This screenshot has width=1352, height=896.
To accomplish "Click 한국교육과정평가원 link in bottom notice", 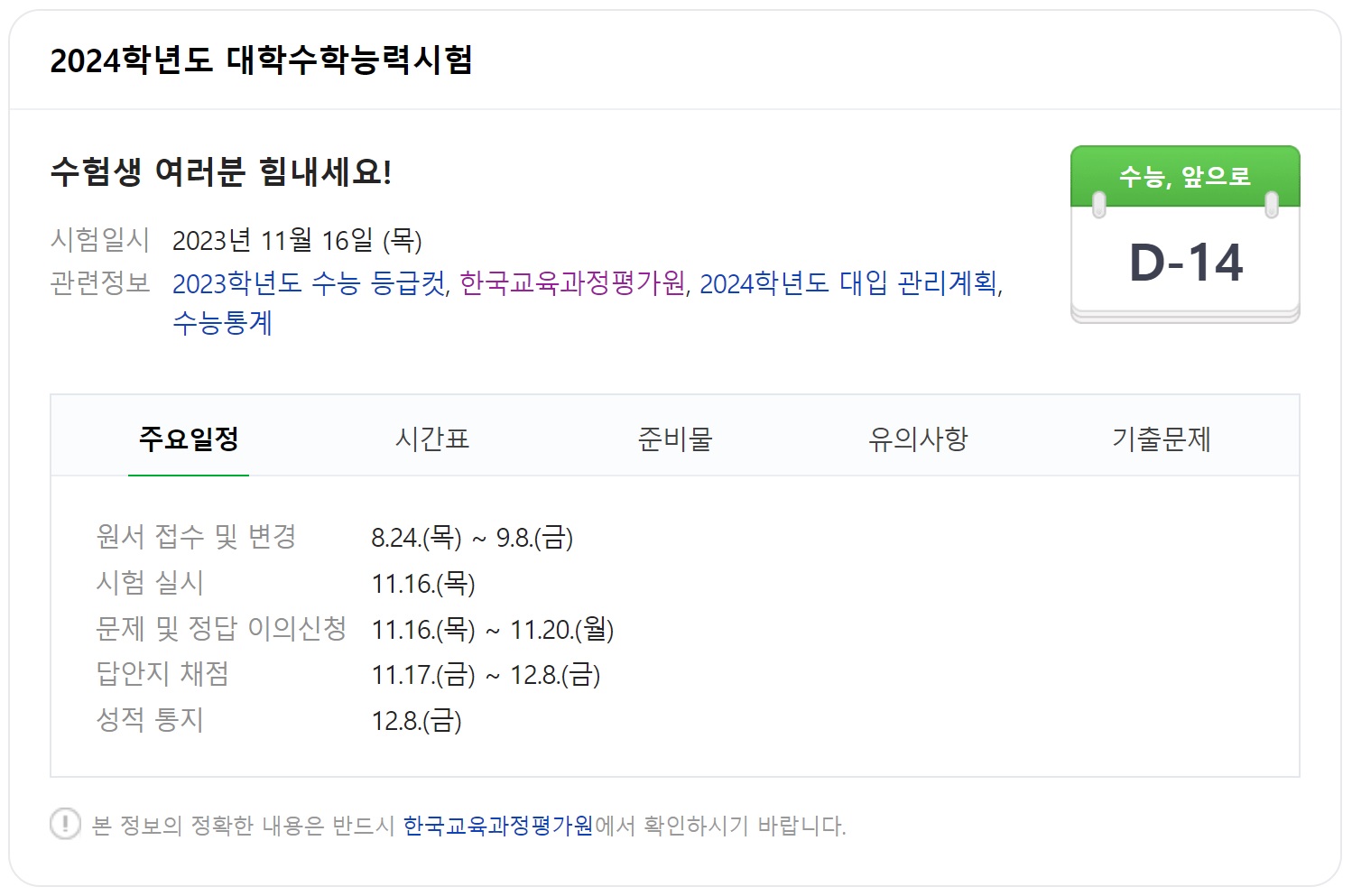I will tap(498, 824).
